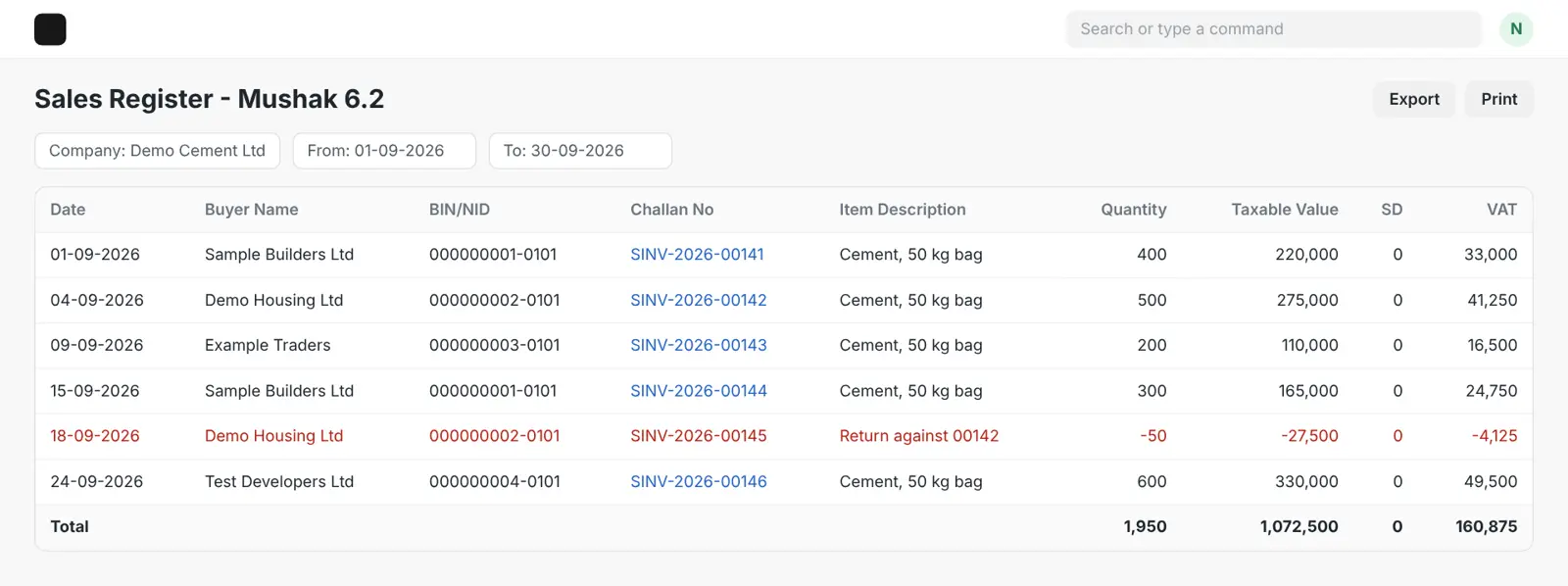Change the From date 01-09-2026 filter
1568x586 pixels.
click(384, 151)
